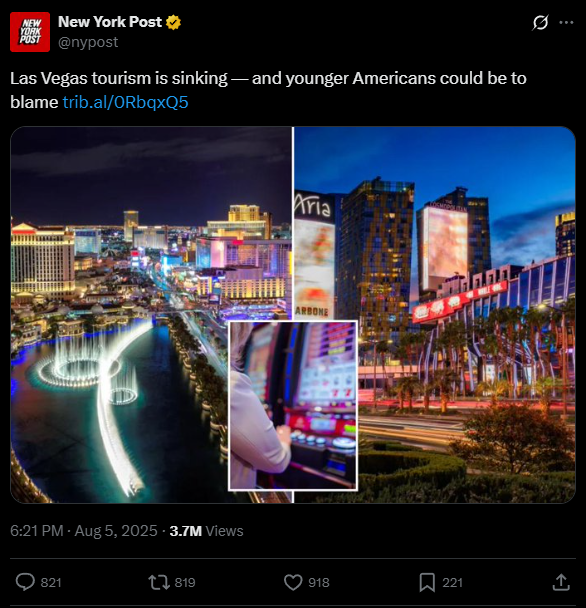Image resolution: width=586 pixels, height=608 pixels.
Task: Click the 6:21 PM · Aug 5, 2025 timestamp
Action: click(84, 531)
